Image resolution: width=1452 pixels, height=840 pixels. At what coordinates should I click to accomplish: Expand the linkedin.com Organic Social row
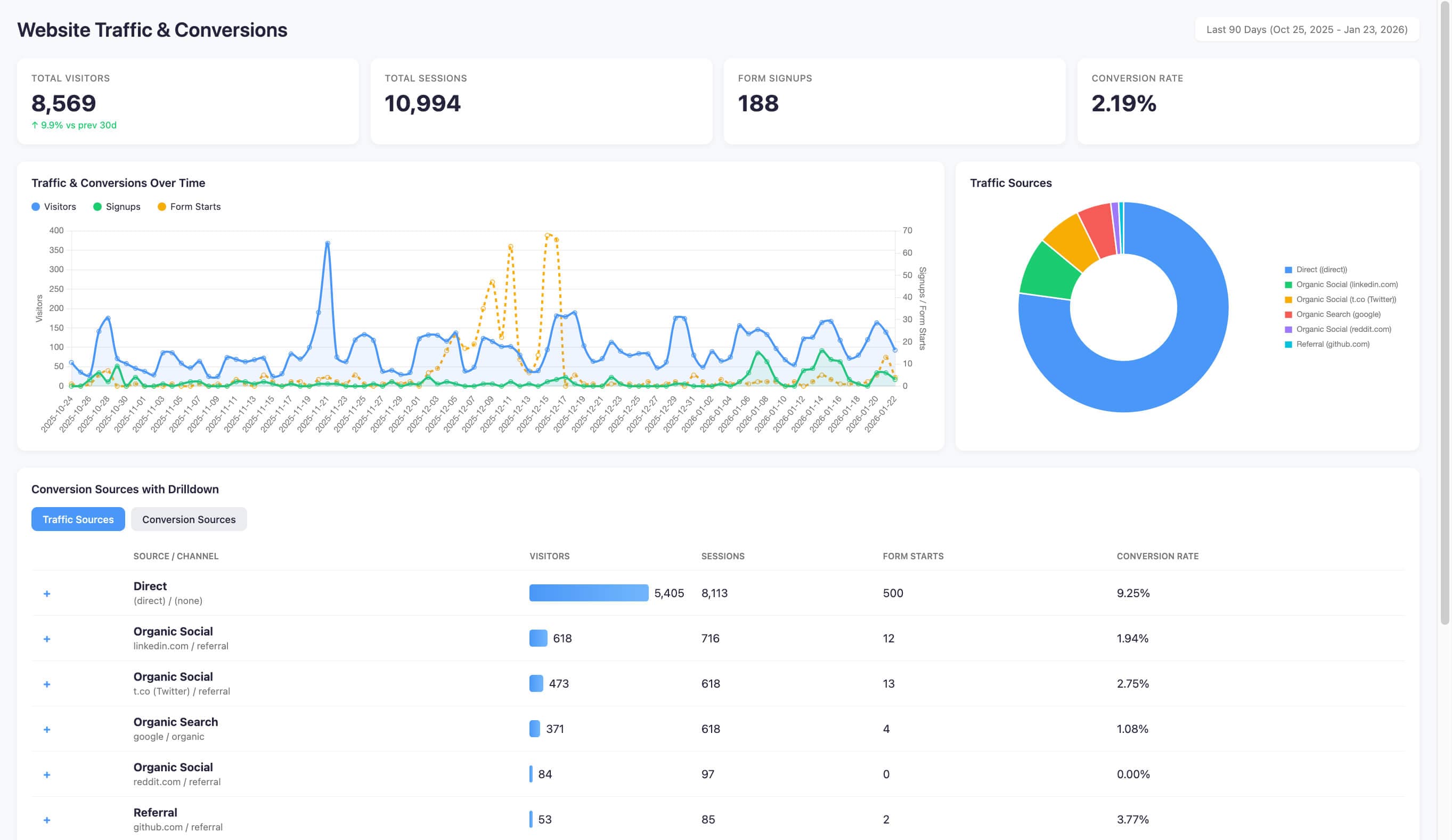click(x=47, y=639)
